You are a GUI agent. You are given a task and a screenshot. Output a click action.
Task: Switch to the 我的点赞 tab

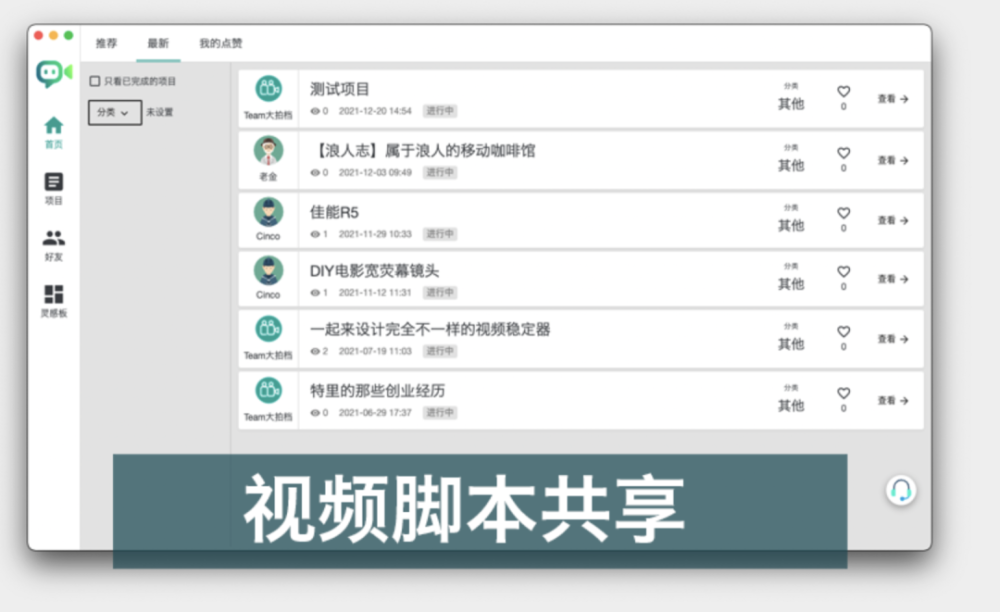coord(221,43)
